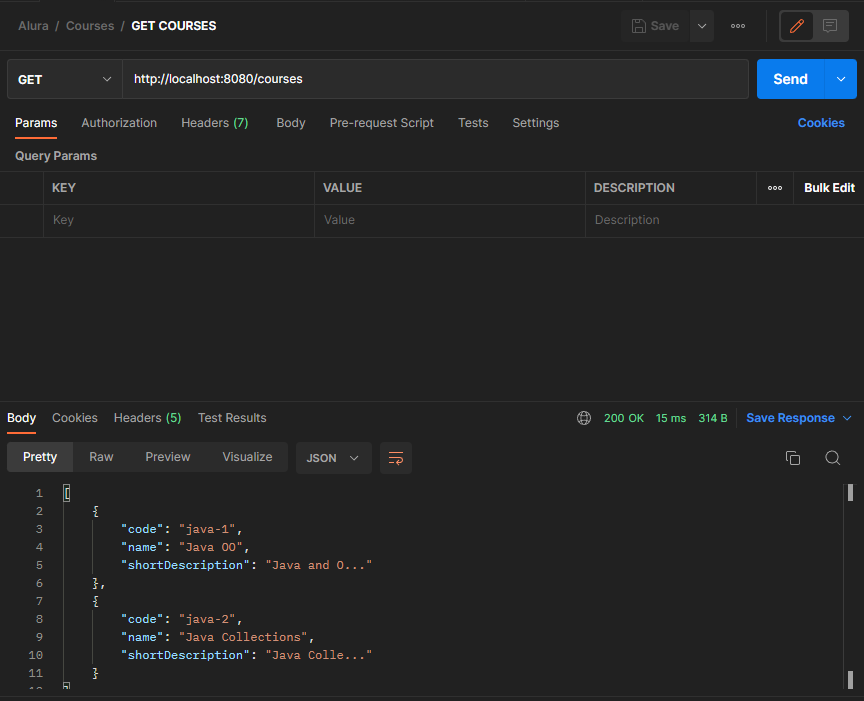
Task: Click the globe network info icon
Action: (584, 418)
